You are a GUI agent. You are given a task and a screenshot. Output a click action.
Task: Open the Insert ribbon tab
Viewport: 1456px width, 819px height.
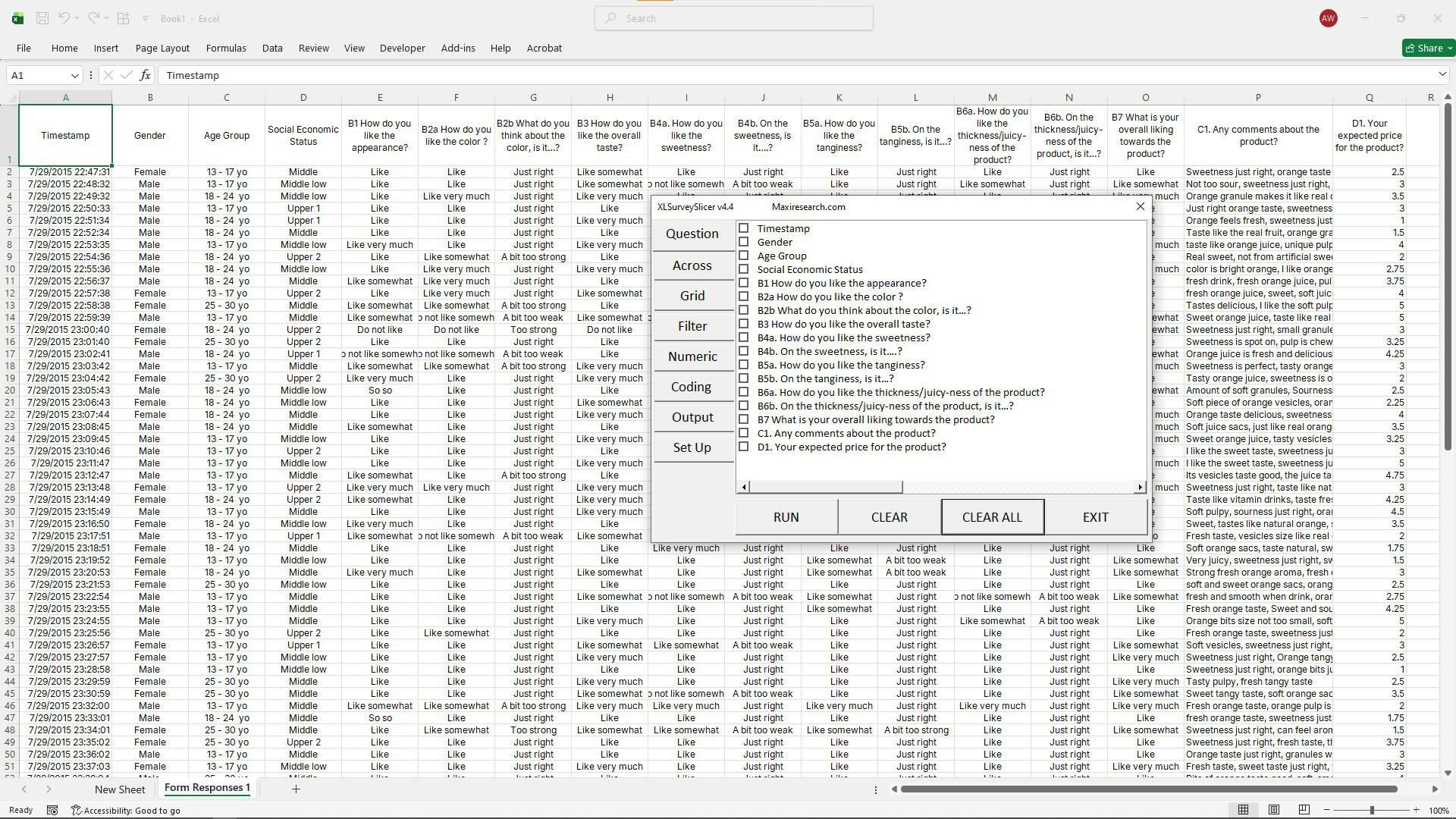[106, 48]
